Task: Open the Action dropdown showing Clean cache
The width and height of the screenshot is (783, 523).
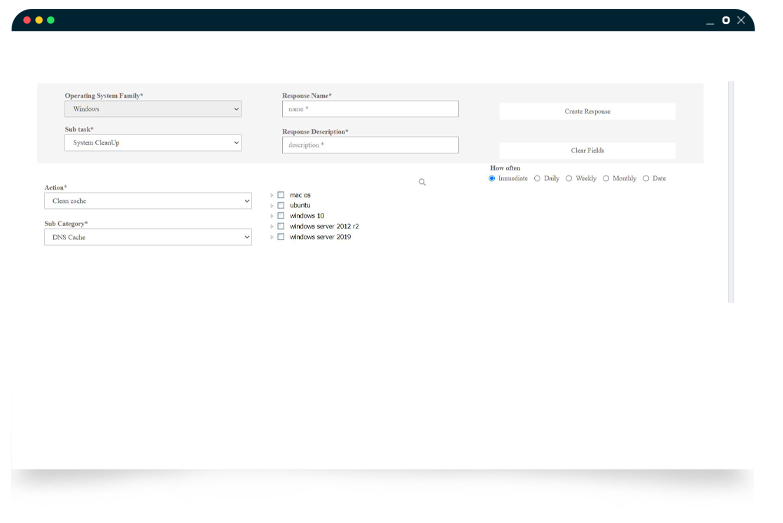Action: point(148,201)
